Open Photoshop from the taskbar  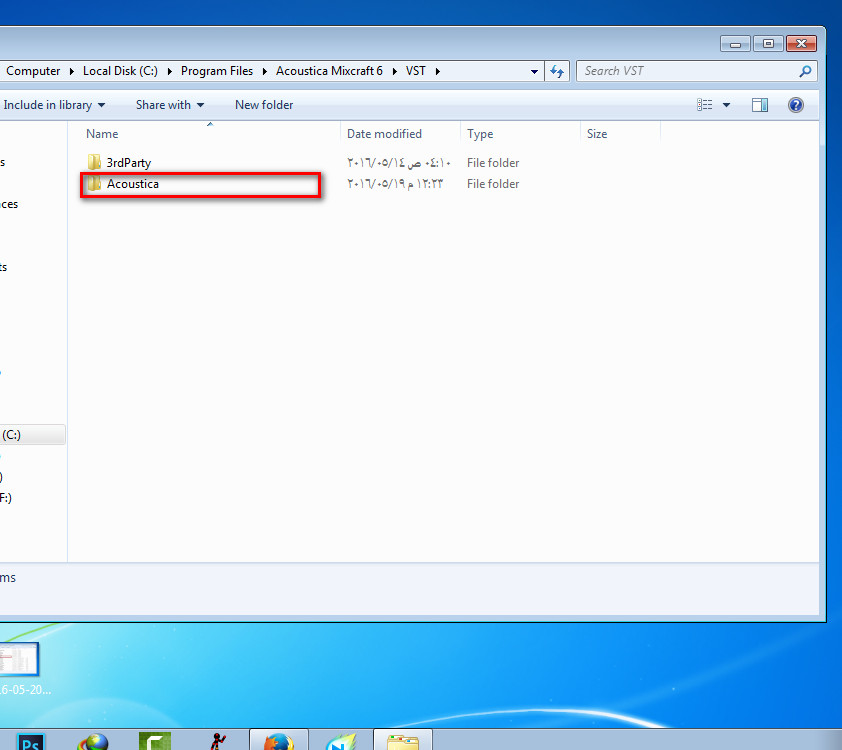pyautogui.click(x=31, y=742)
